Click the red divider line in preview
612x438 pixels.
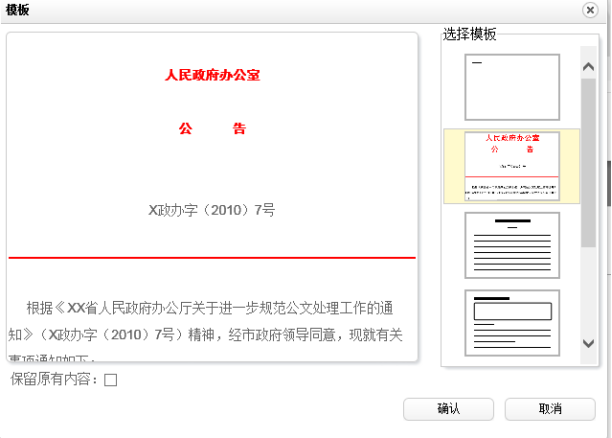[x=212, y=257]
